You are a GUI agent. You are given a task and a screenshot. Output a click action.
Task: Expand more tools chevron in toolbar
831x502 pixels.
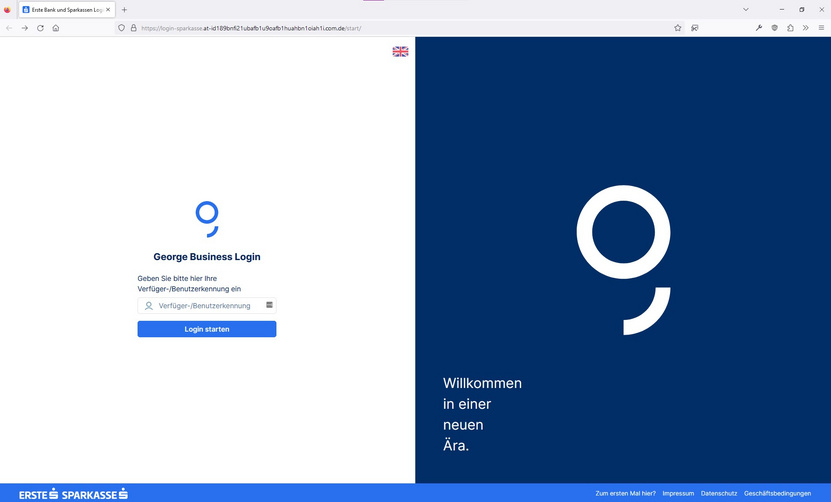point(806,28)
